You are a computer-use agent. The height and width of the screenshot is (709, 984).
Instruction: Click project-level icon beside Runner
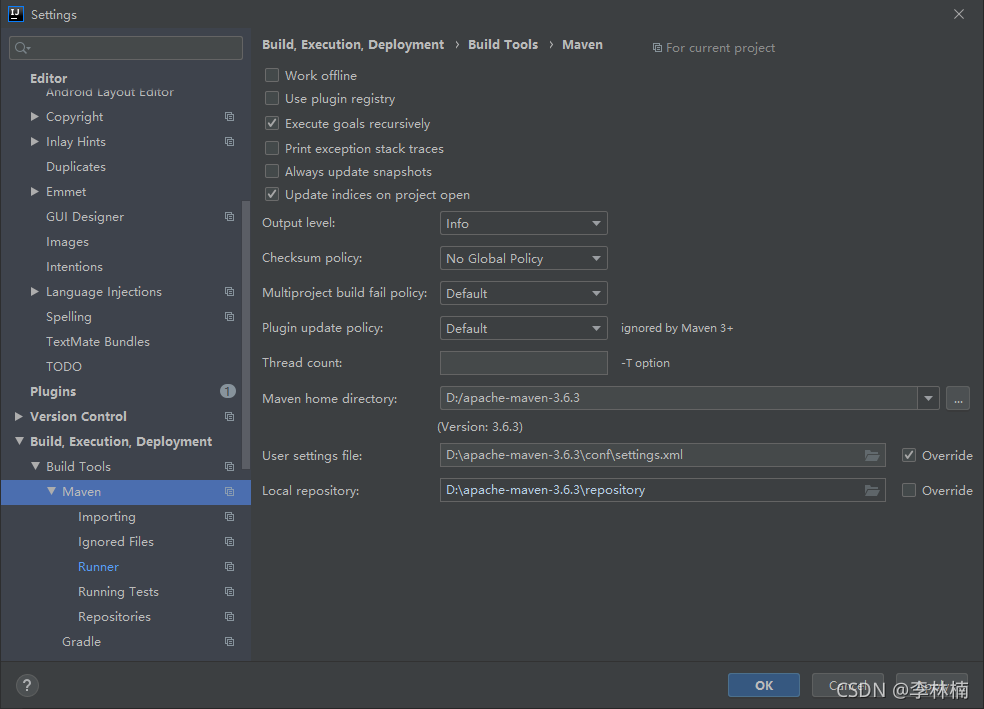click(230, 567)
